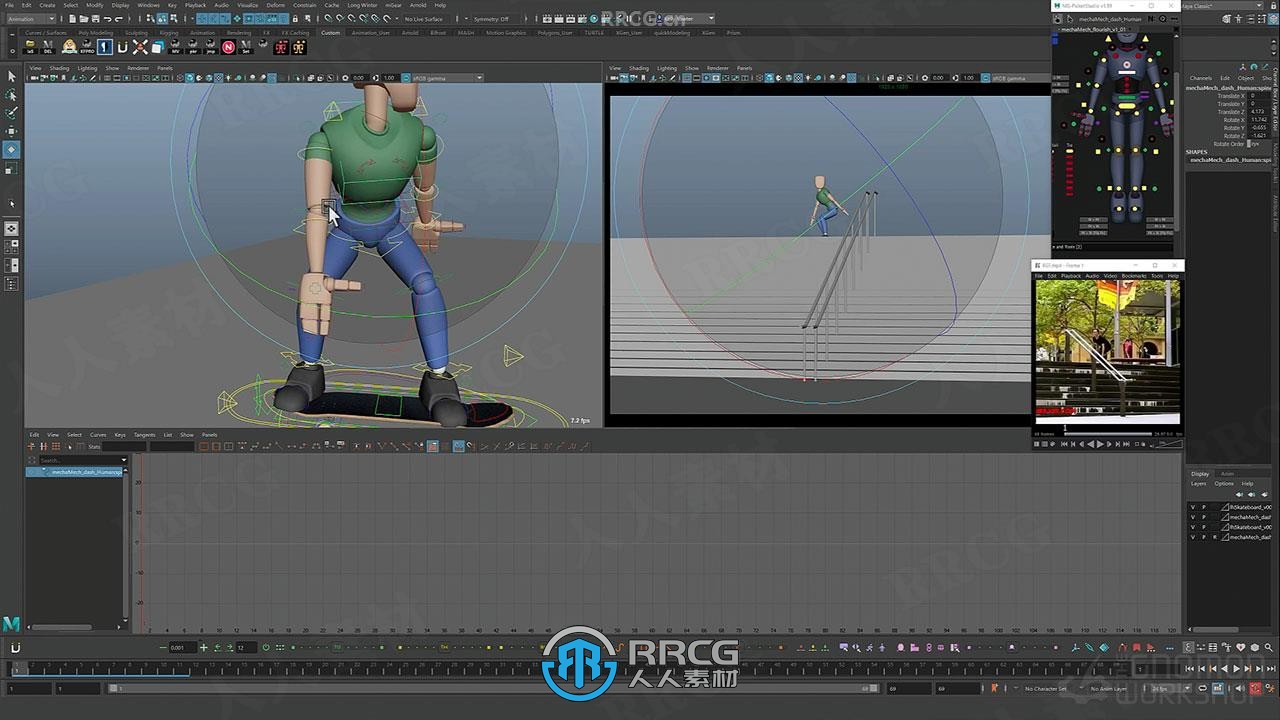Click the crossed-tools X shelf icon
The height and width of the screenshot is (720, 1280).
tap(140, 47)
